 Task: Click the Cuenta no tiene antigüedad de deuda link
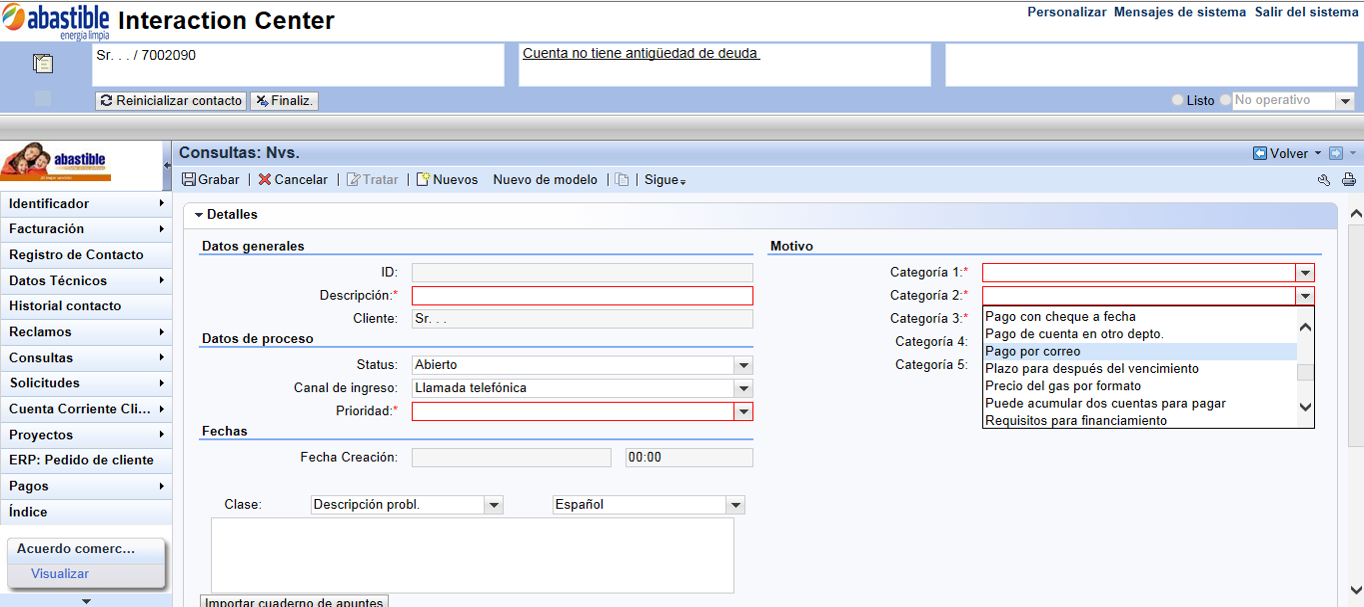641,53
